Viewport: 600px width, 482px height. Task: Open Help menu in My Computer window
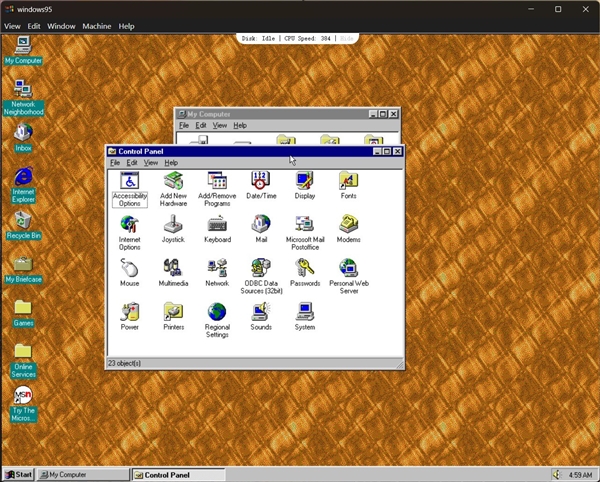(240, 126)
